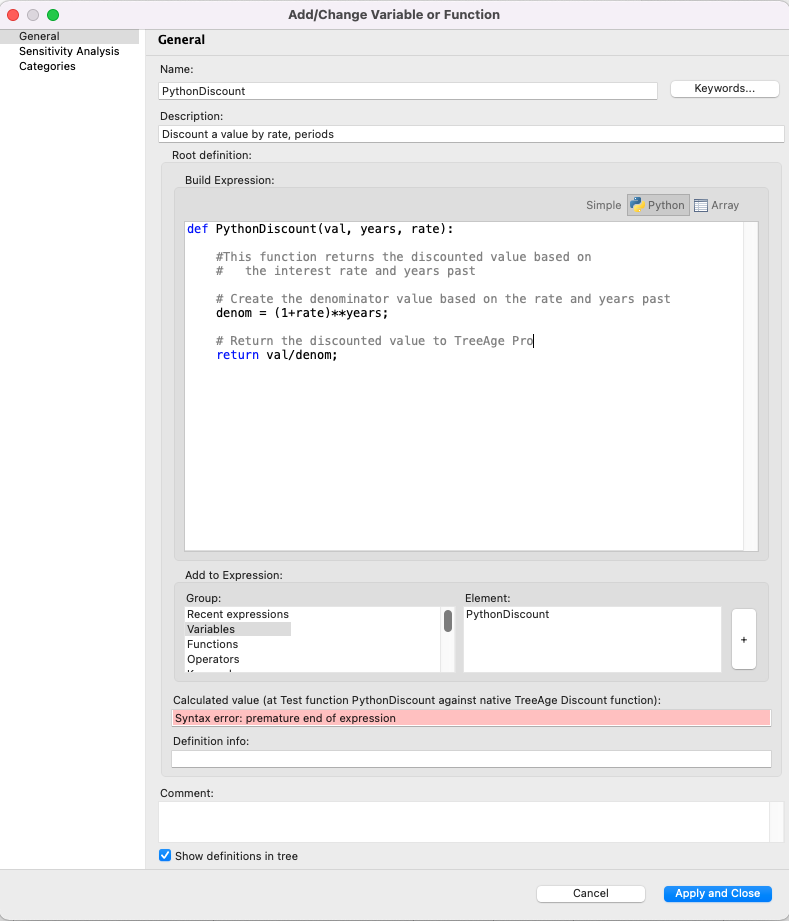Switch to Array expression mode
Image resolution: width=789 pixels, height=921 pixels.
pos(716,205)
